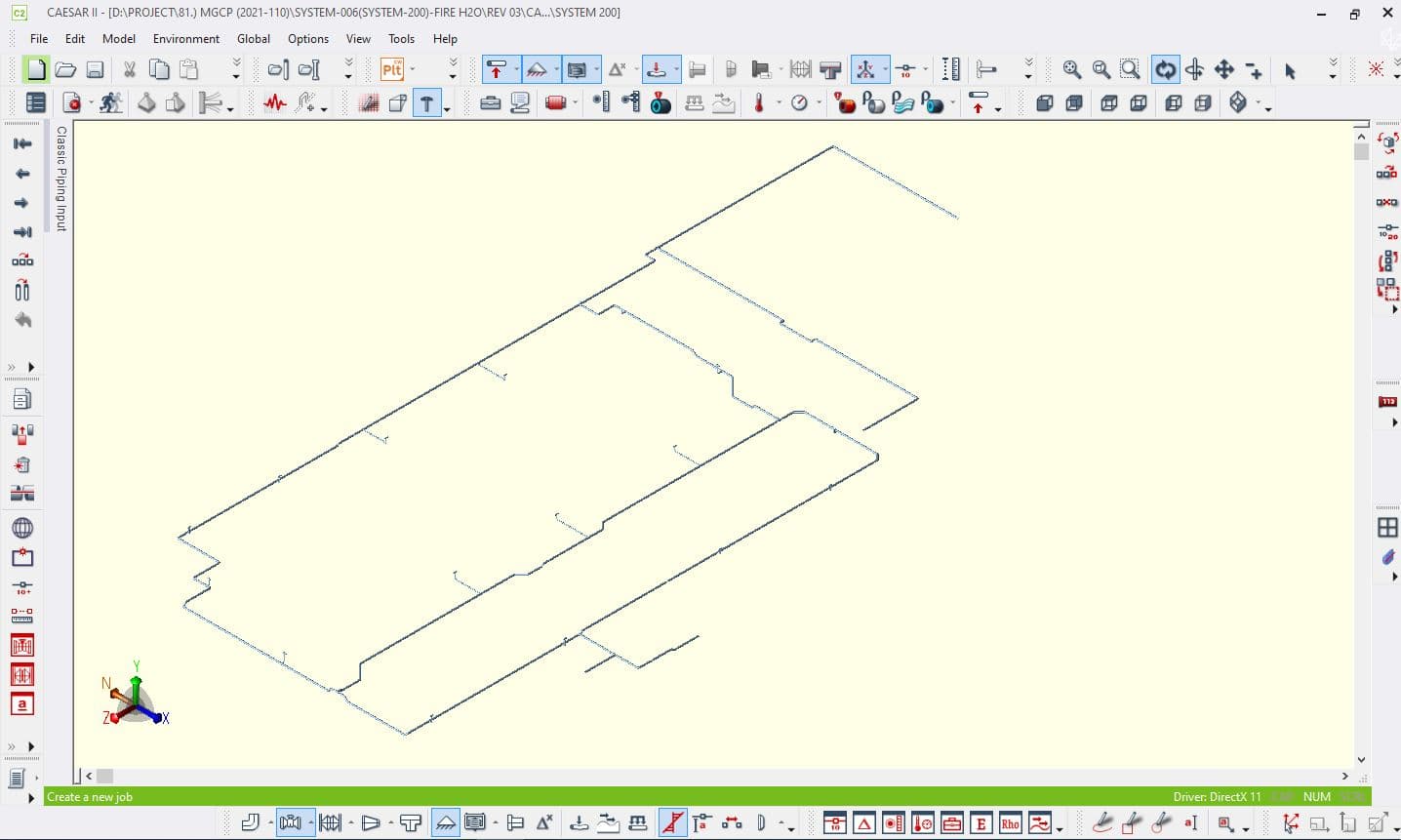Toggle the highlighted orbit rotation mode icon
1401x840 pixels.
point(1165,68)
